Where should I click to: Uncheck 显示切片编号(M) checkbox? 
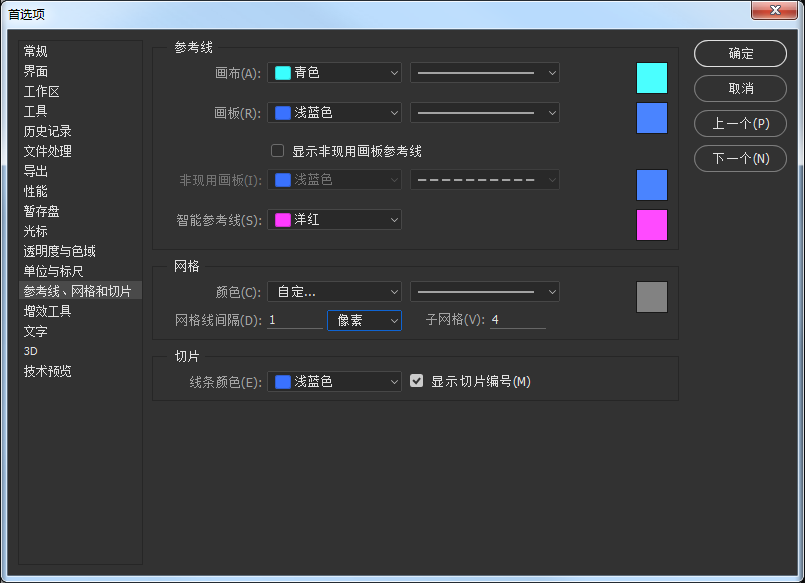tap(416, 381)
